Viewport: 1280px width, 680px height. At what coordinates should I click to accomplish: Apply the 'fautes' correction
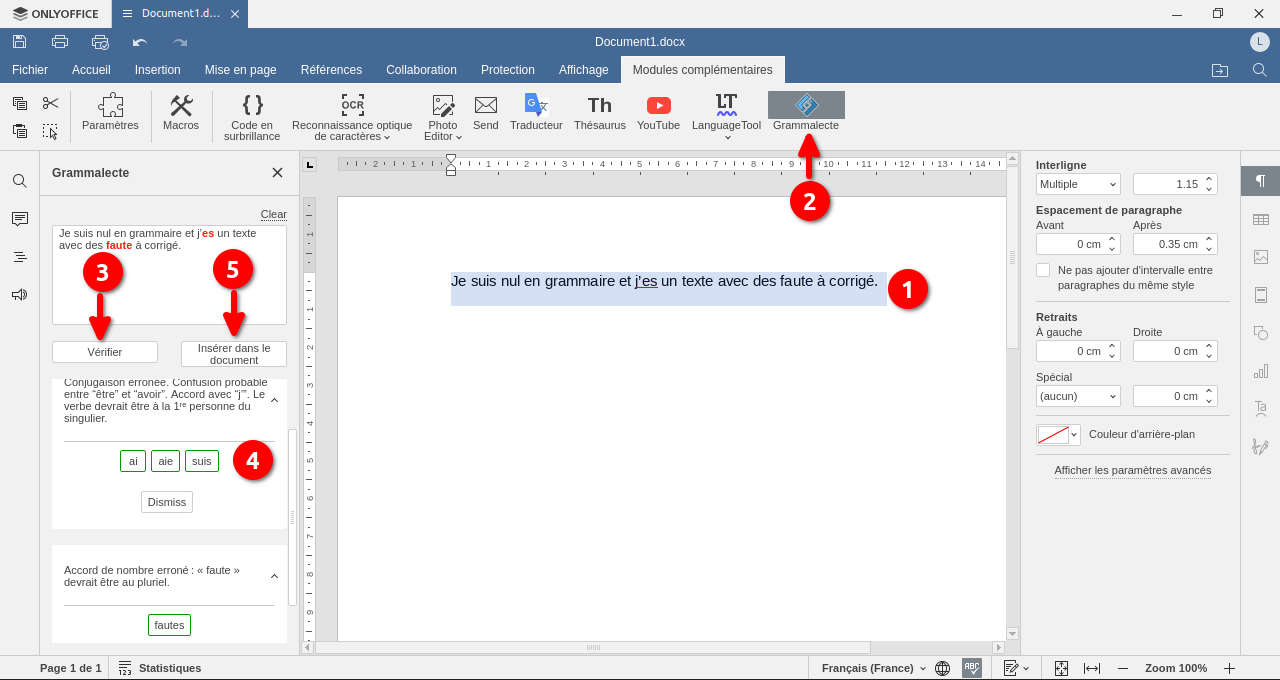click(x=169, y=625)
